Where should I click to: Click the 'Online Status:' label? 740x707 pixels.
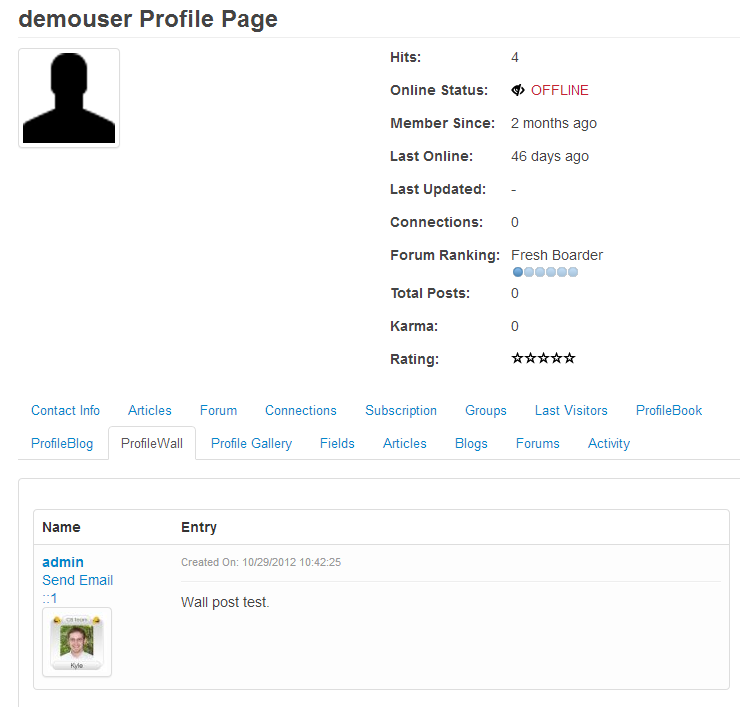point(439,90)
